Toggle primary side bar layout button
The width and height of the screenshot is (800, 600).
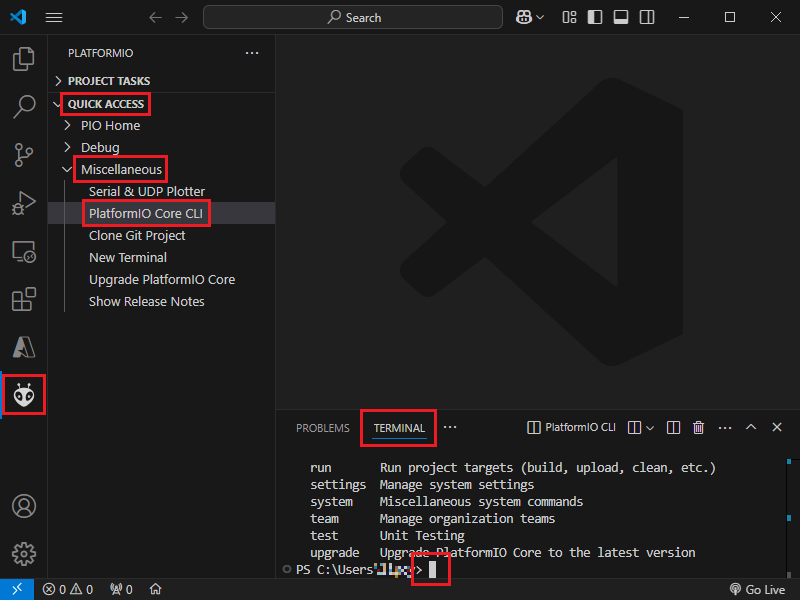coord(595,17)
